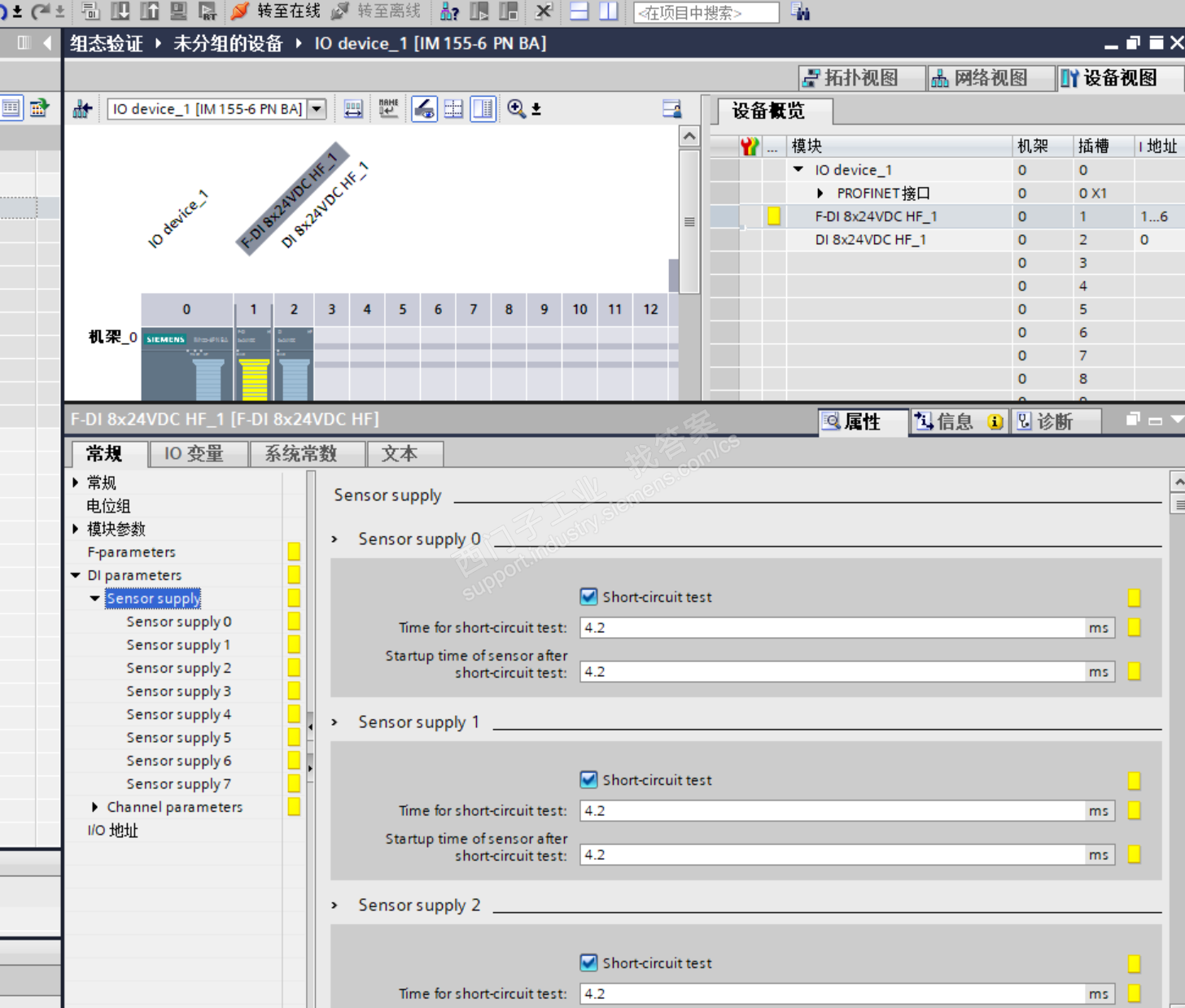The width and height of the screenshot is (1185, 1008).
Task: Click the redo arrow icon
Action: pos(41,11)
